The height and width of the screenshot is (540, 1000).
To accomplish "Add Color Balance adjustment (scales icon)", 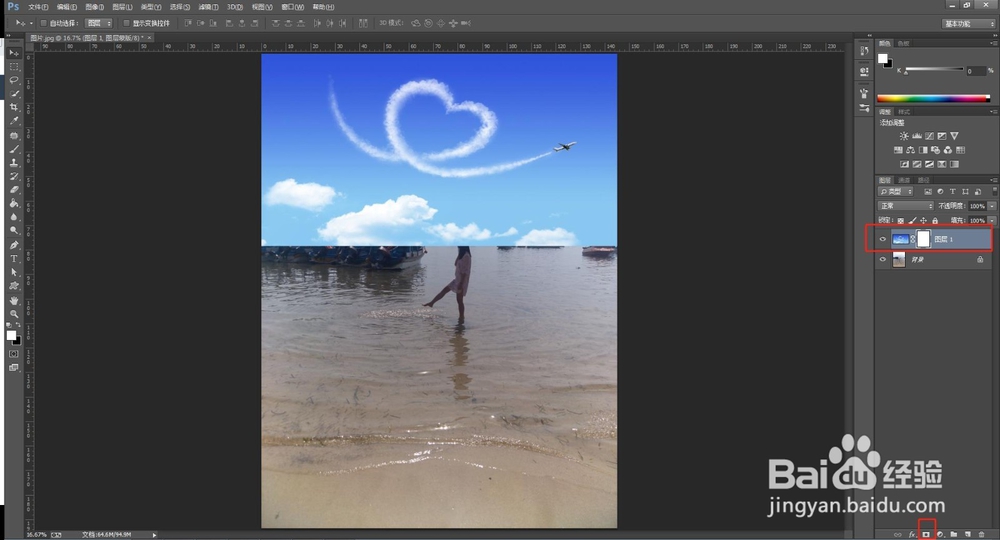I will click(910, 150).
